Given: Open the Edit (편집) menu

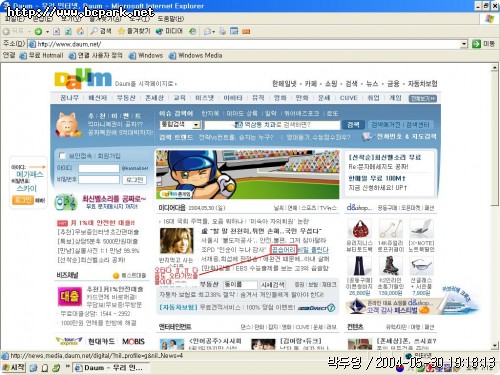Looking at the screenshot, I should [x=43, y=19].
